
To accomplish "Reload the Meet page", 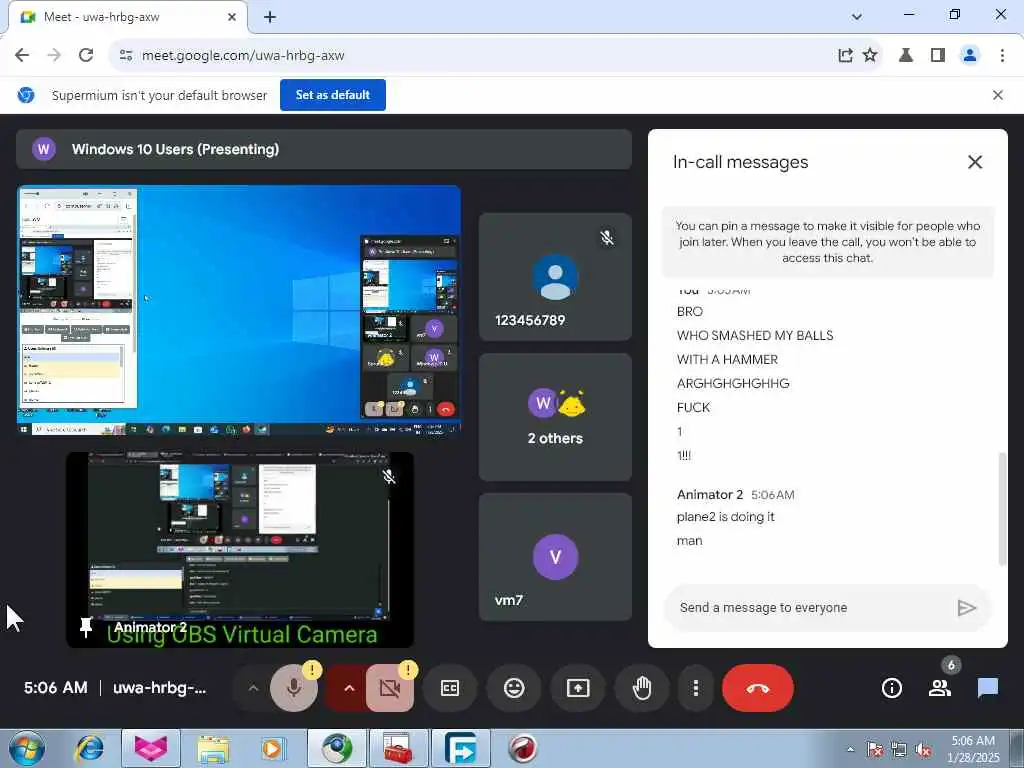I will [x=86, y=56].
